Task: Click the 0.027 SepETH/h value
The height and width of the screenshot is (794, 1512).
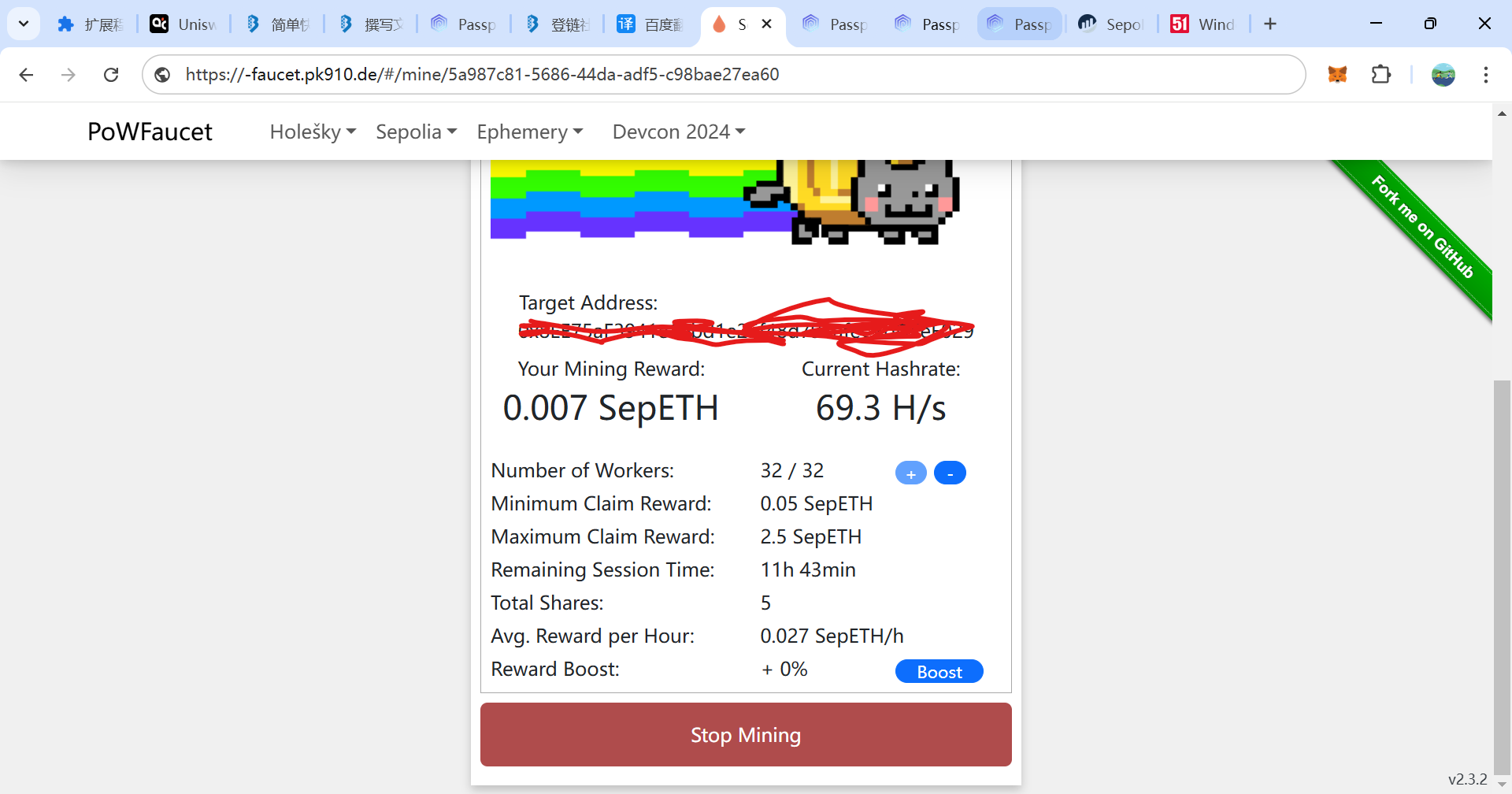Action: click(x=832, y=636)
